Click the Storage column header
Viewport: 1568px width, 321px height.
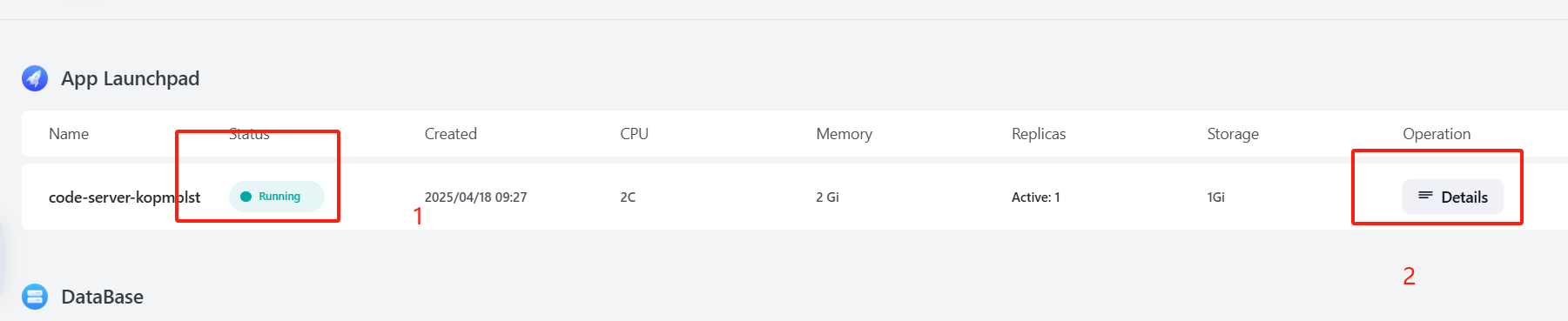[x=1233, y=134]
